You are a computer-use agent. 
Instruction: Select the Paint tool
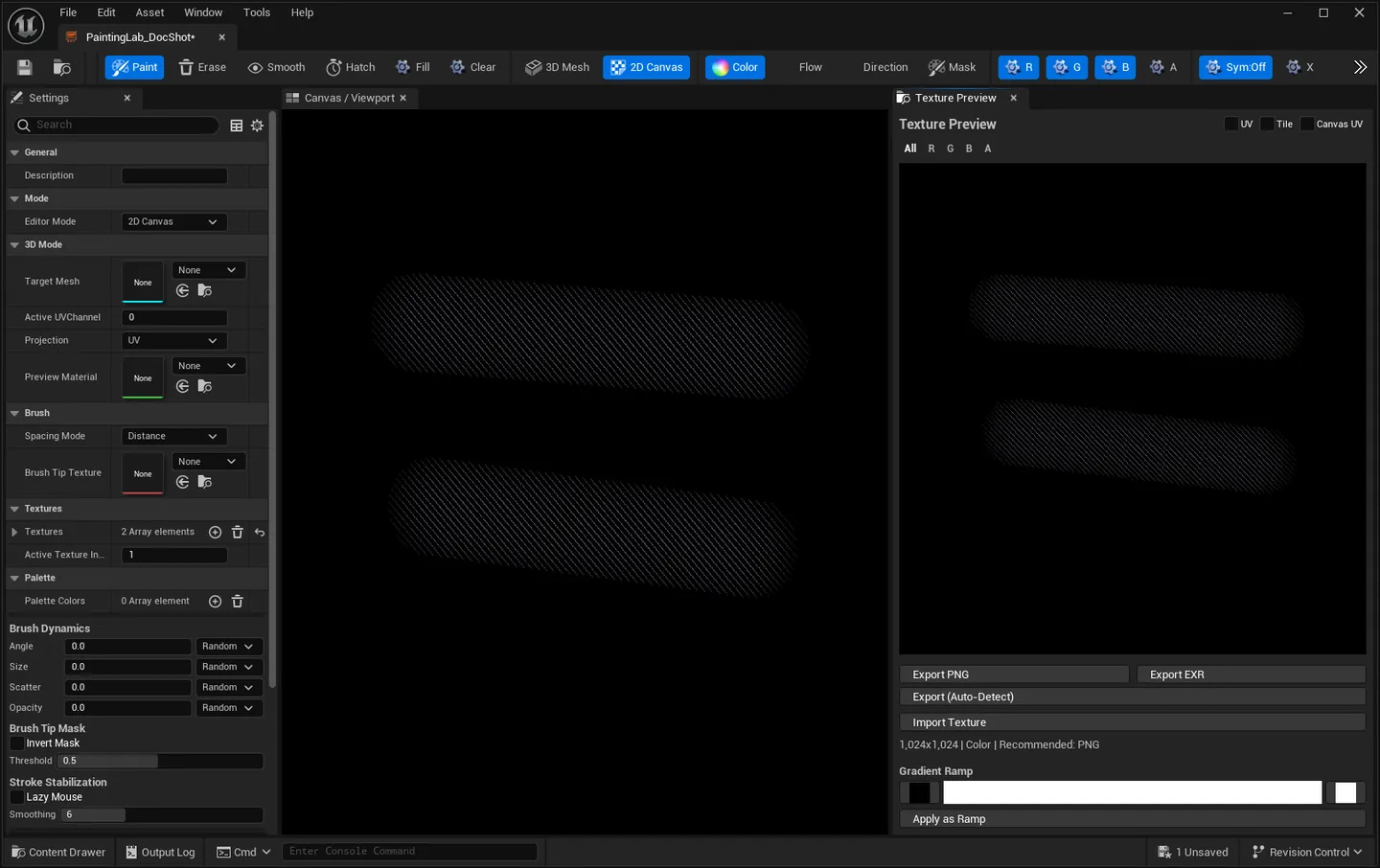tap(134, 67)
